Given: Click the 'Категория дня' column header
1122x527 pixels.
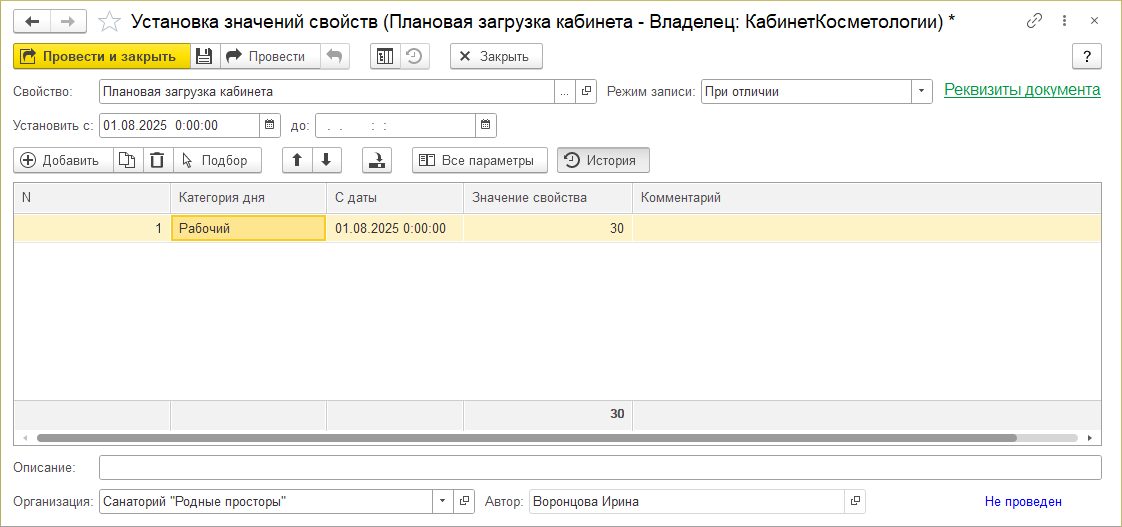Looking at the screenshot, I should [x=248, y=198].
